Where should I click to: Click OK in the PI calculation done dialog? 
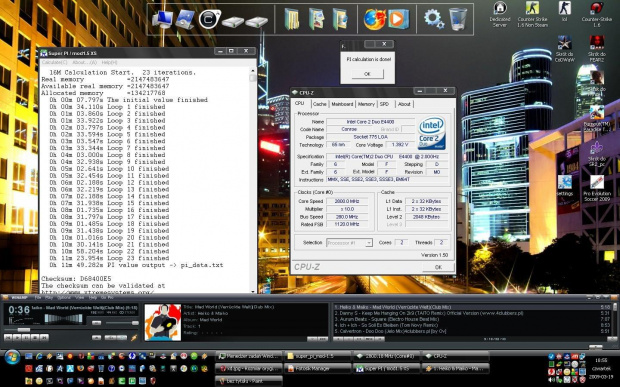(x=367, y=74)
